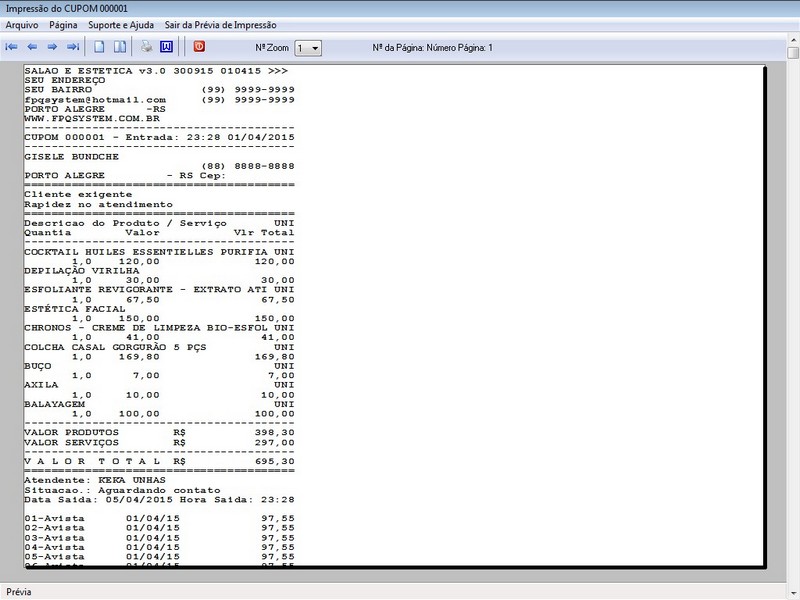Click the vertical scrollbar thumb

(x=793, y=53)
